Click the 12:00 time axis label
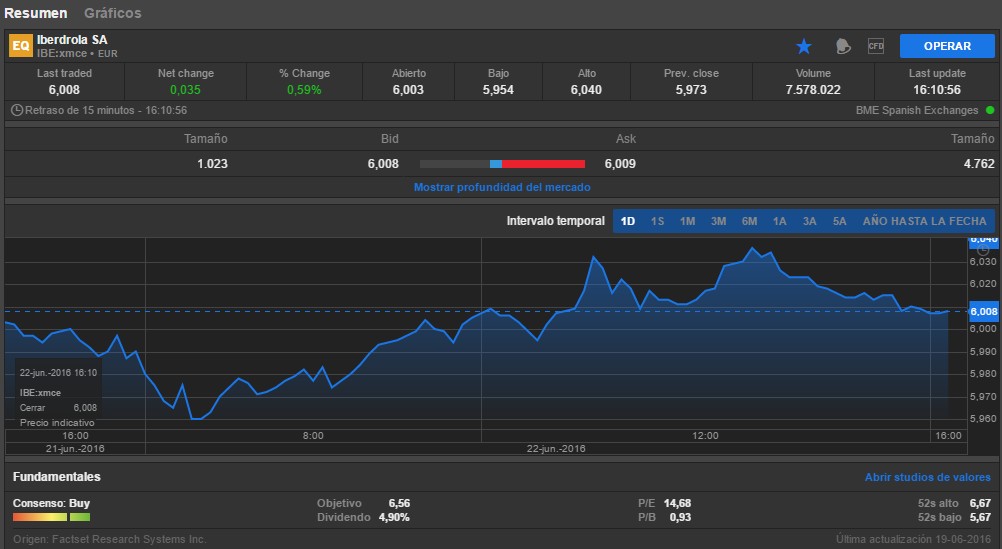 pos(705,435)
